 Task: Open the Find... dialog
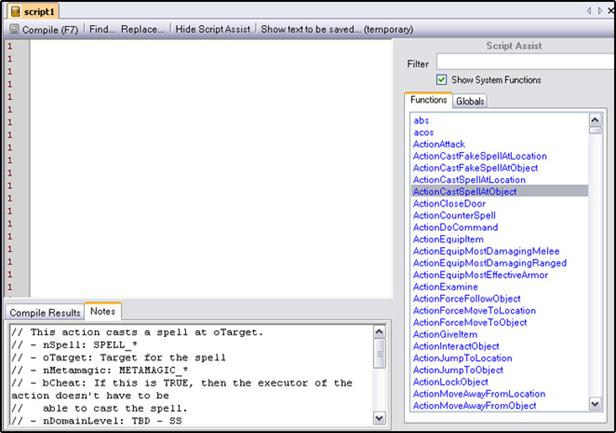point(102,29)
